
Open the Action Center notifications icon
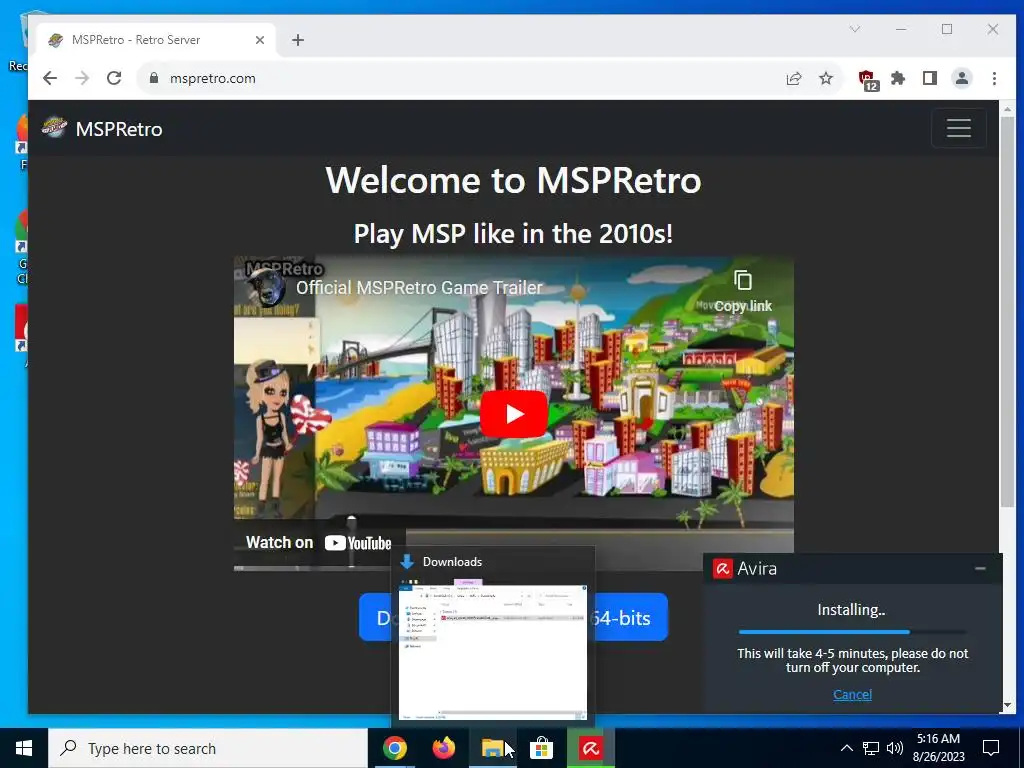[991, 748]
